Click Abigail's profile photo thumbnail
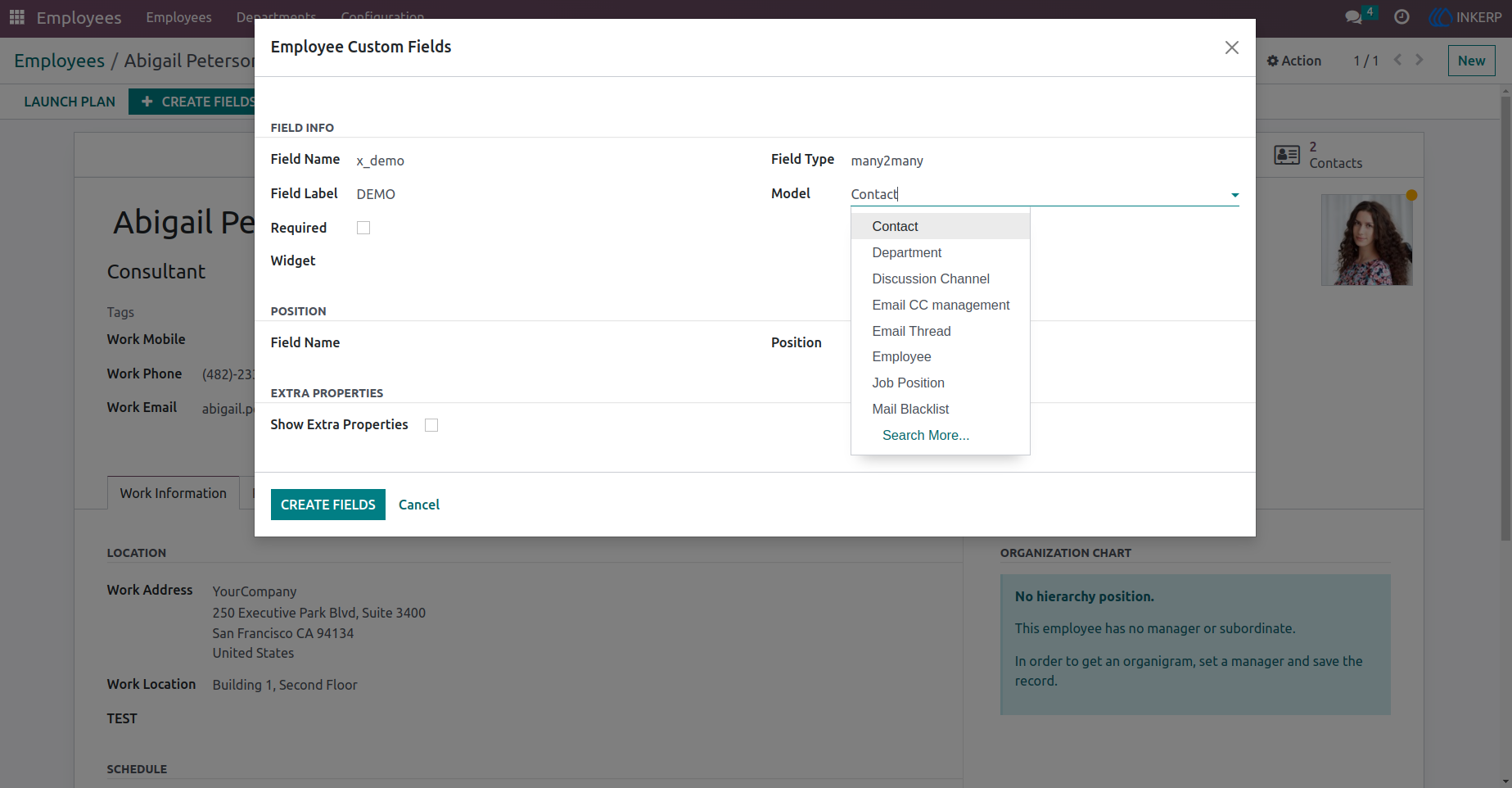The width and height of the screenshot is (1512, 788). click(1366, 240)
